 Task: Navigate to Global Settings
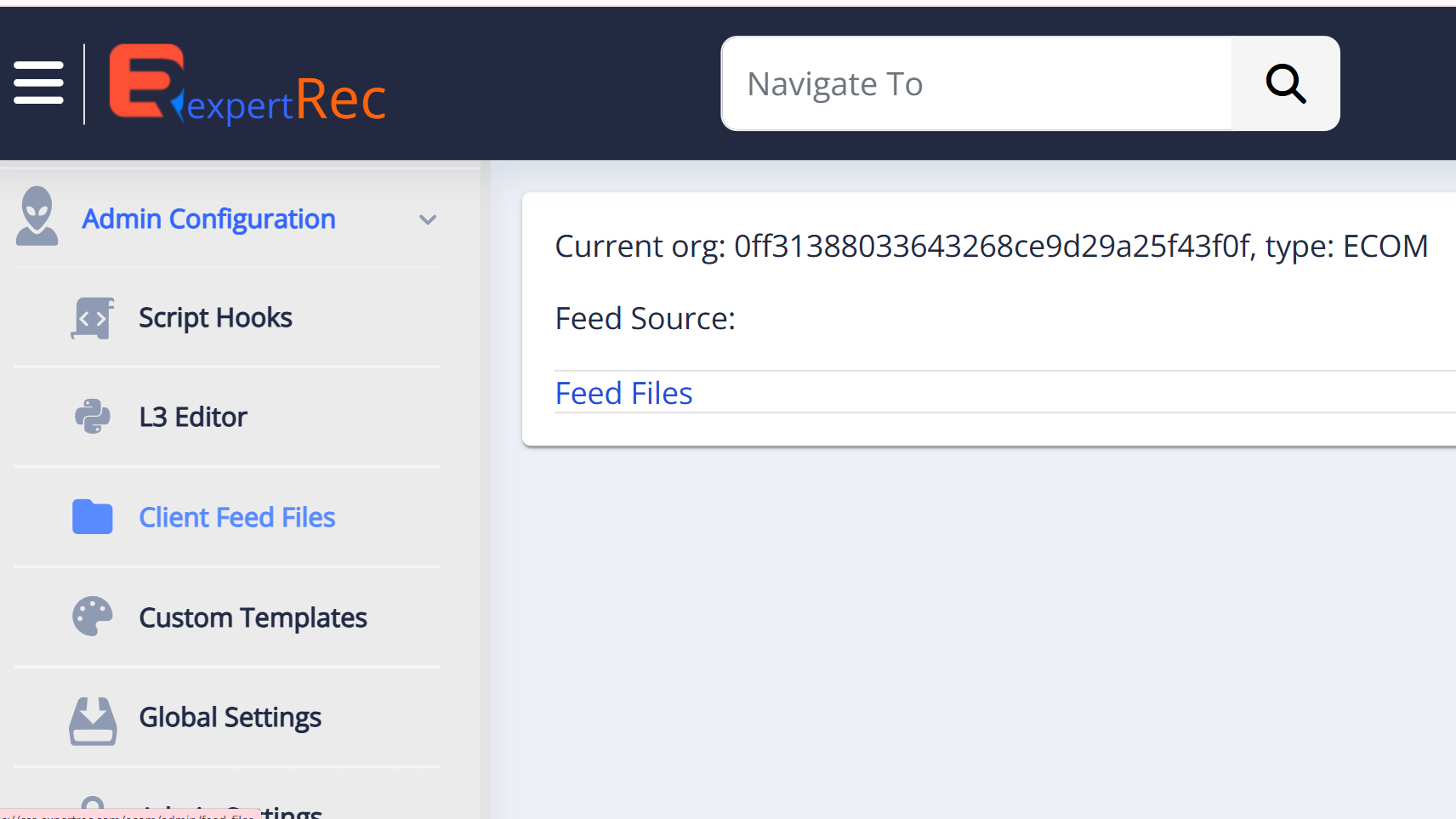click(x=230, y=718)
